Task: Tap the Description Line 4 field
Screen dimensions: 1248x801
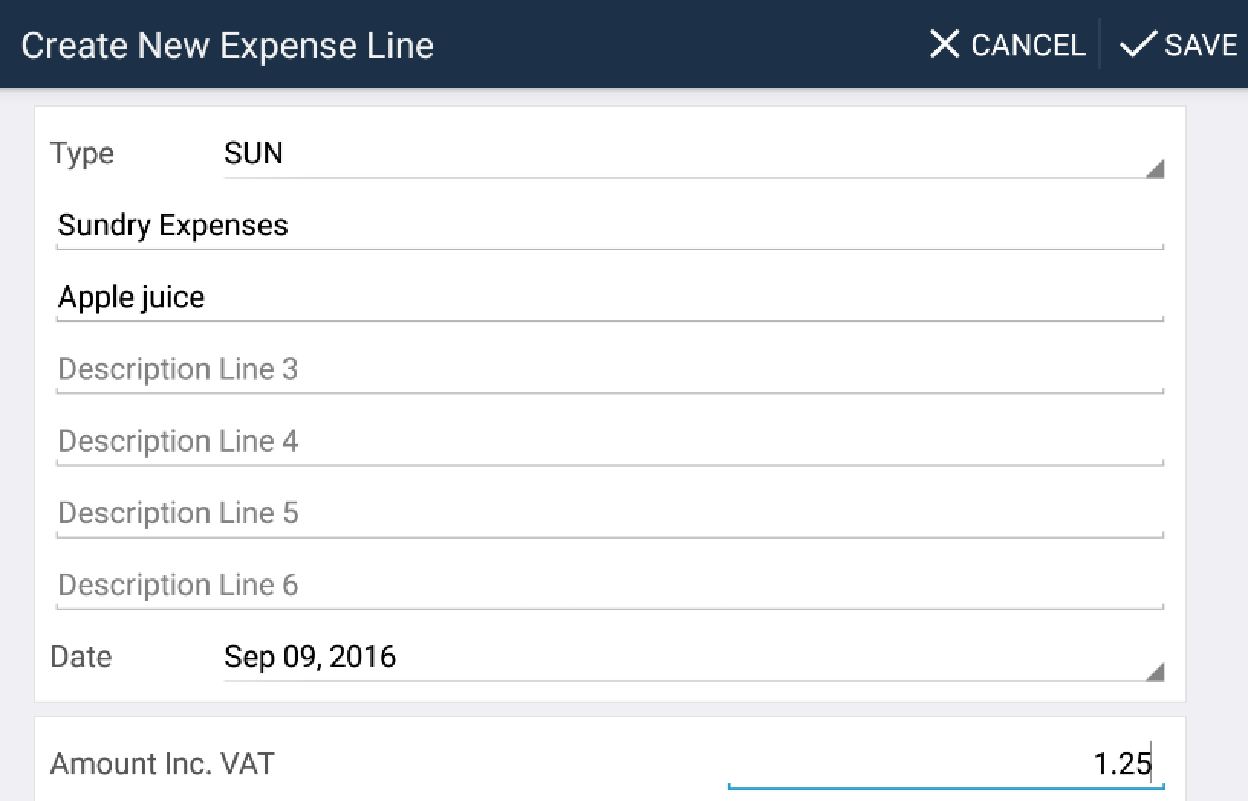Action: [610, 442]
